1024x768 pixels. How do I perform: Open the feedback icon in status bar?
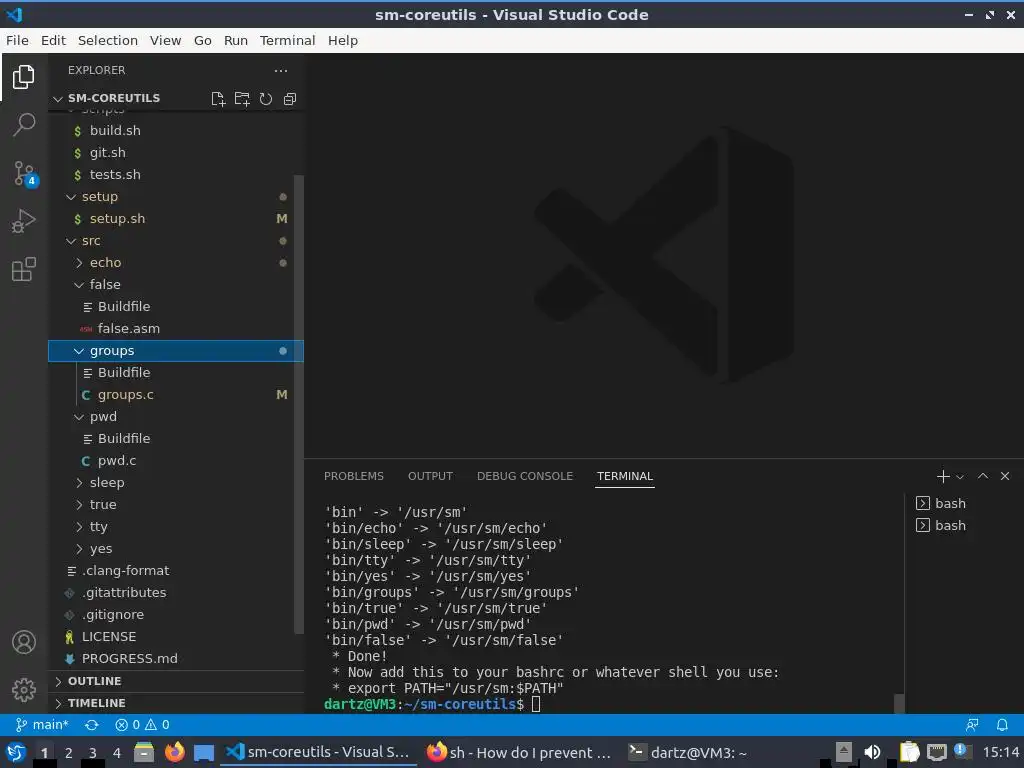(x=972, y=724)
